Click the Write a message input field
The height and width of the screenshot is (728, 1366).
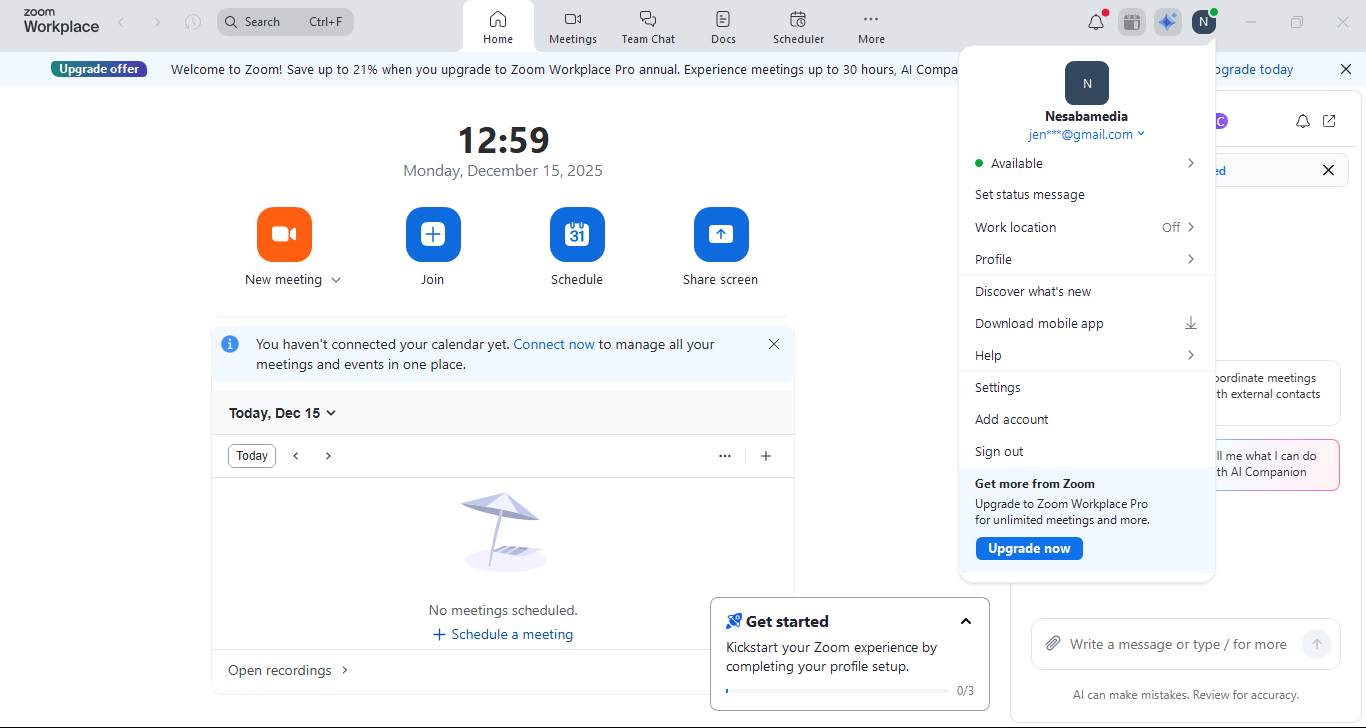click(1178, 644)
